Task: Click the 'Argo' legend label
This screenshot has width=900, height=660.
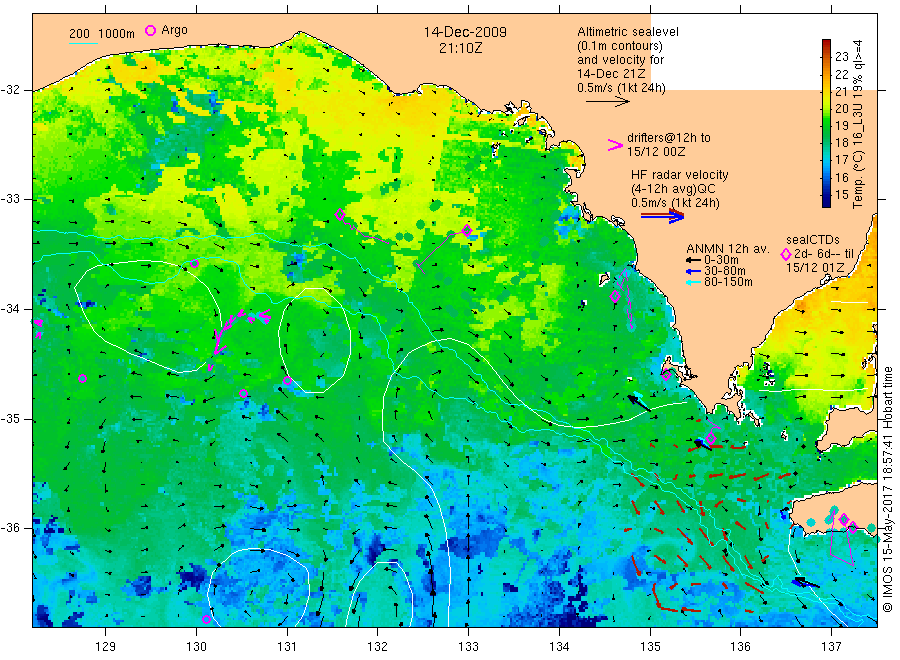Action: click(174, 30)
